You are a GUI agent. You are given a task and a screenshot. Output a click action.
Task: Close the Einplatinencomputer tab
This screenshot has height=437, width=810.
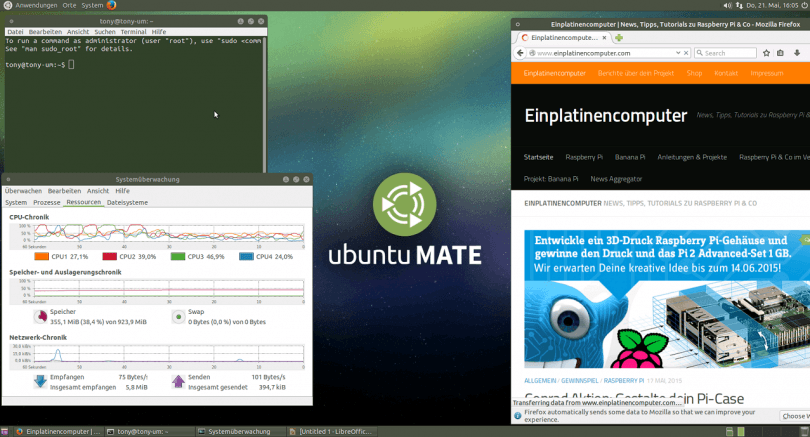tap(604, 38)
